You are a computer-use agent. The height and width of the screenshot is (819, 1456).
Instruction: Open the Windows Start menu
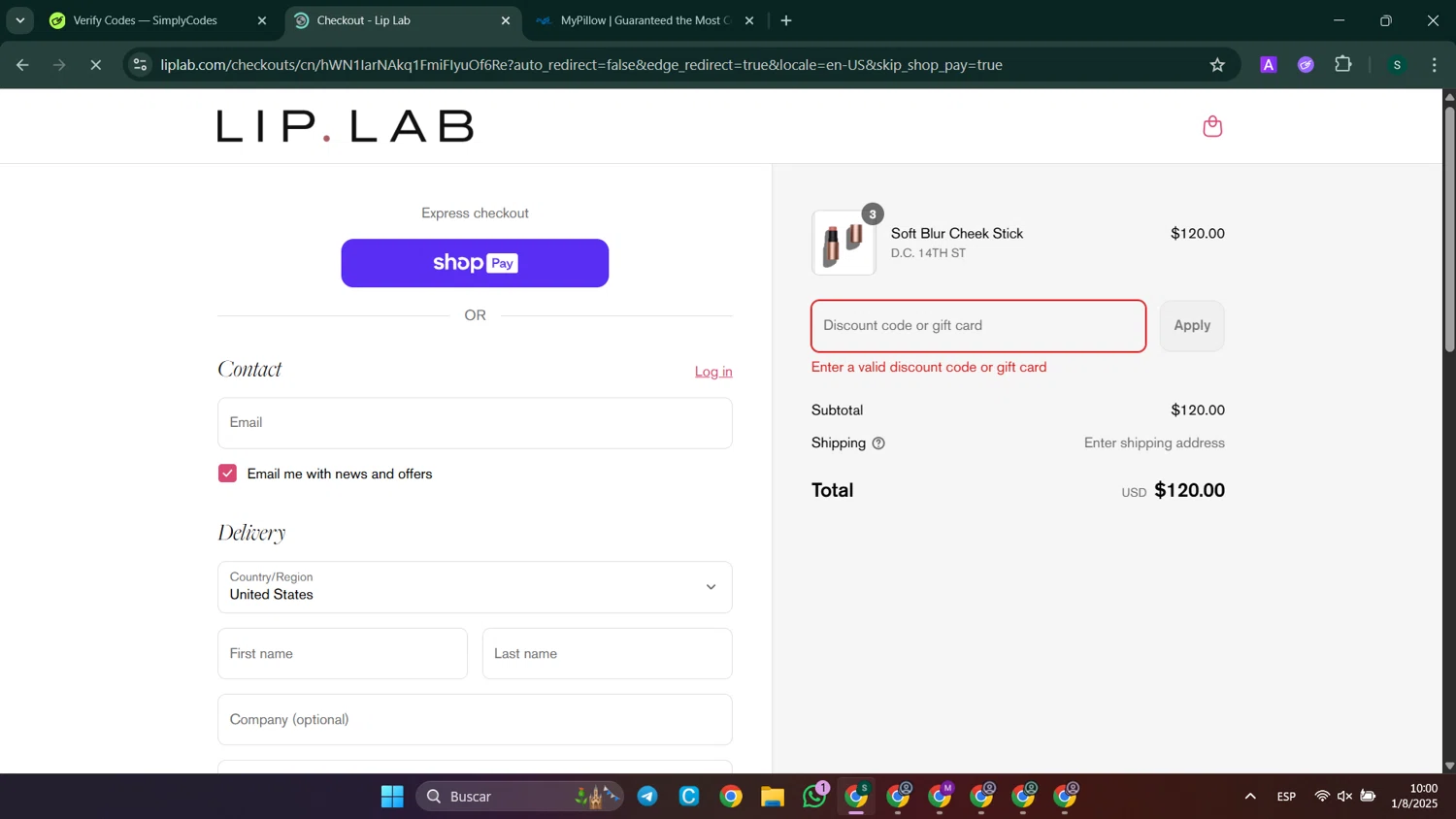coord(392,797)
